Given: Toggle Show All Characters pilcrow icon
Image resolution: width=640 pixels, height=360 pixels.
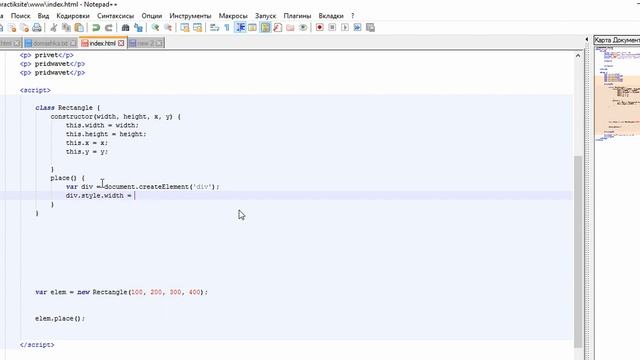Looking at the screenshot, I should click(227, 28).
